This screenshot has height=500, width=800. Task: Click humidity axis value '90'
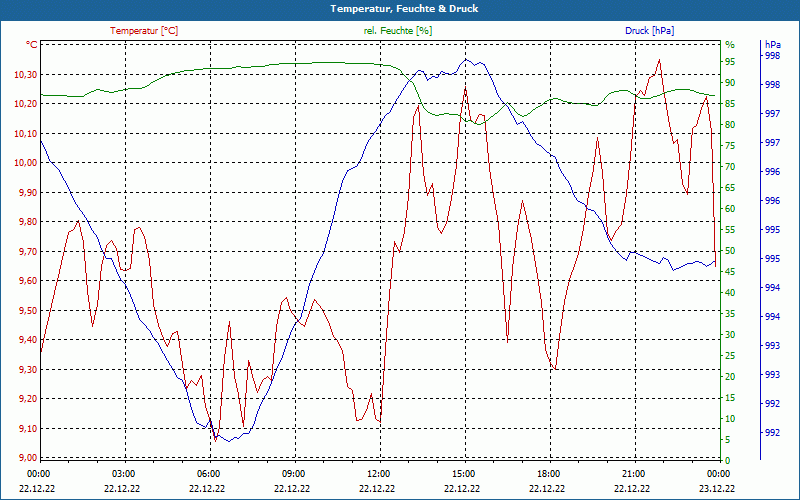click(730, 83)
